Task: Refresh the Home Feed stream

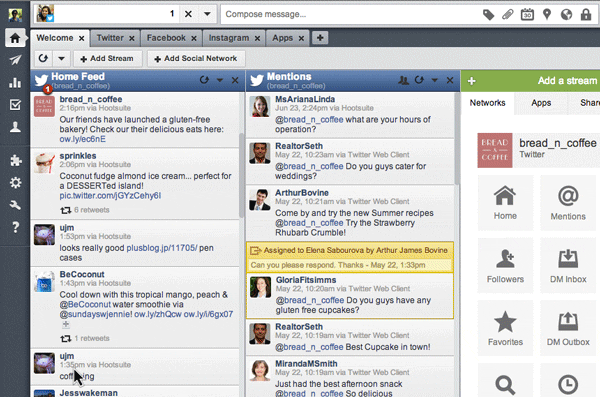Action: [204, 80]
